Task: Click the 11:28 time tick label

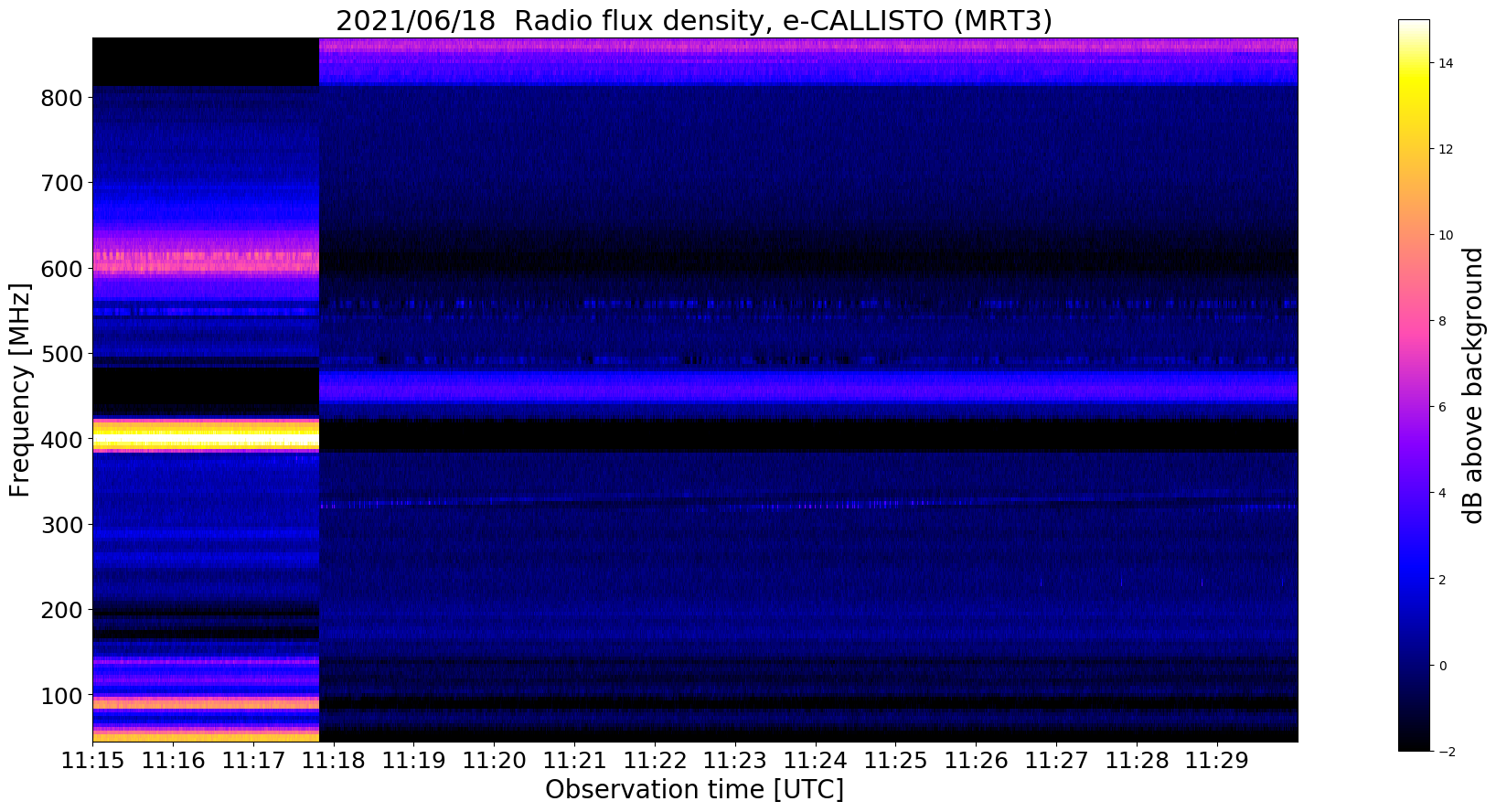Action: 1137,761
